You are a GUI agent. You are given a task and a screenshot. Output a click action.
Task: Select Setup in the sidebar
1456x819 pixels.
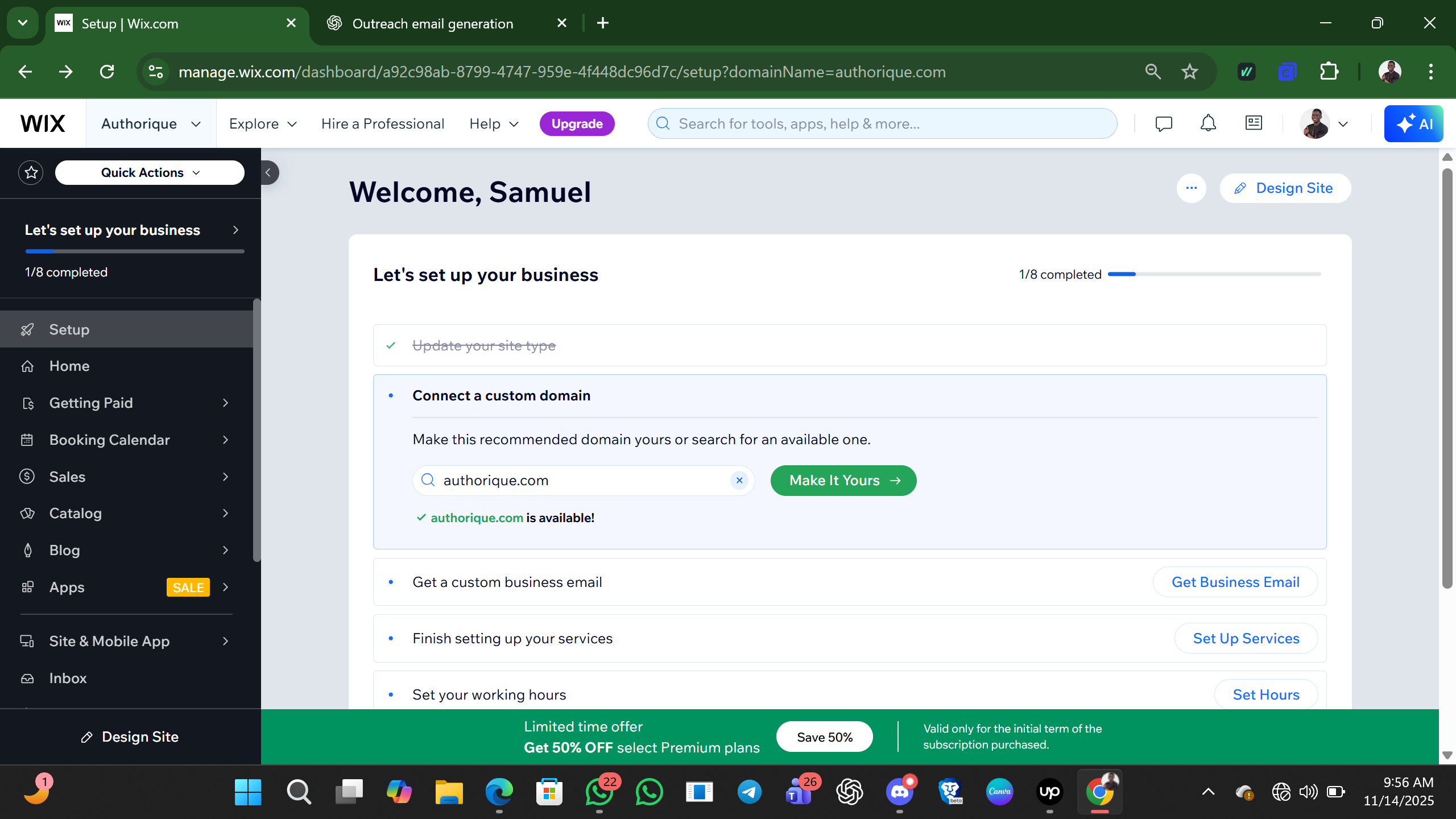point(126,329)
